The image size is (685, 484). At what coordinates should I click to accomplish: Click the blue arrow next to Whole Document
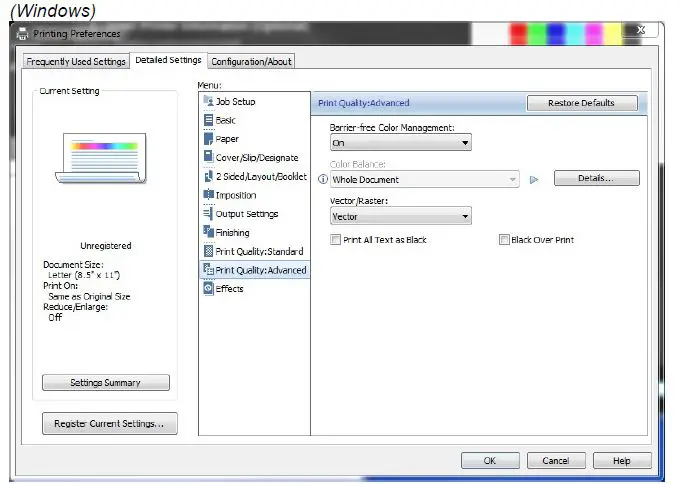534,180
